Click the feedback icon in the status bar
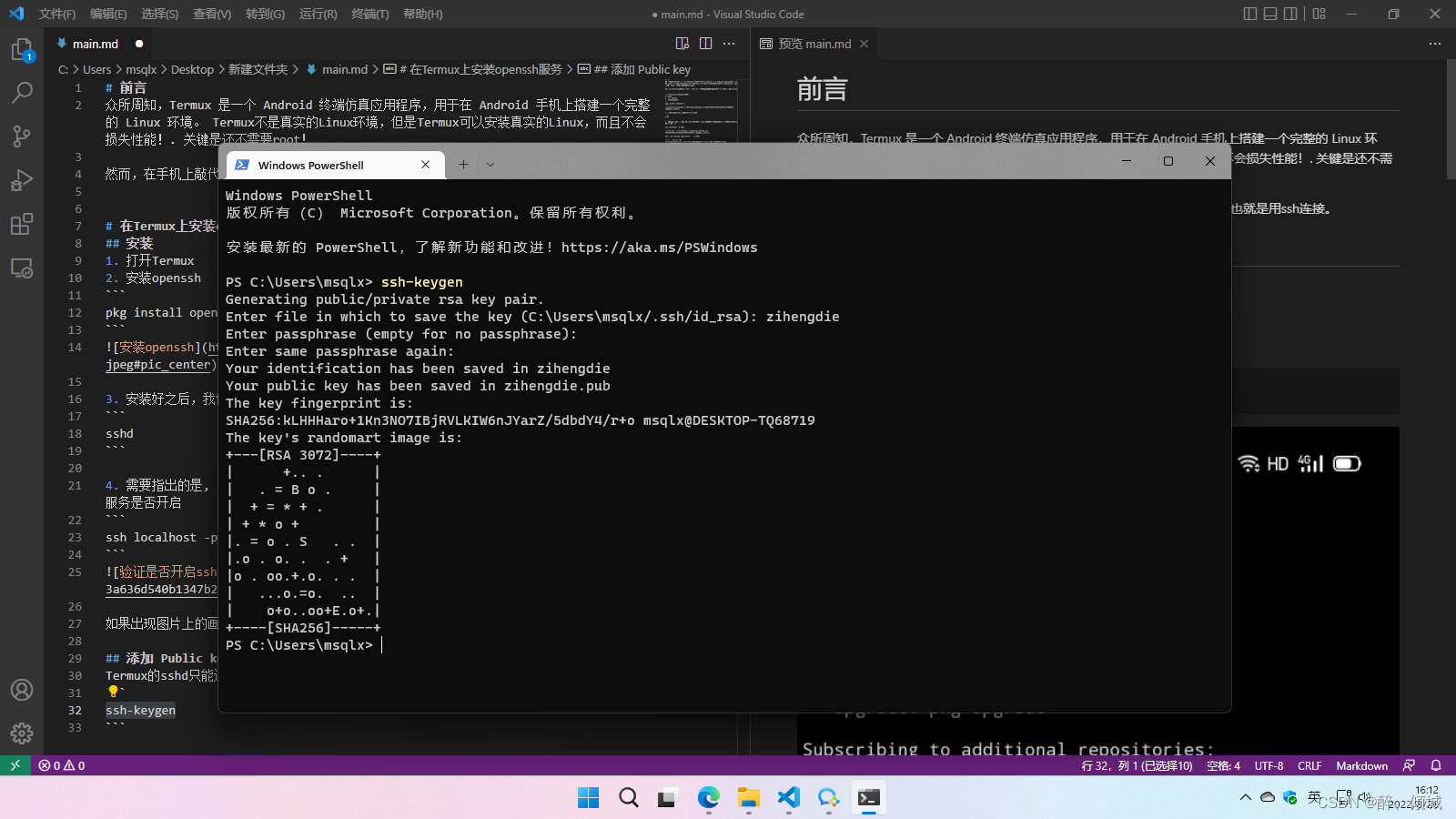 click(1409, 765)
